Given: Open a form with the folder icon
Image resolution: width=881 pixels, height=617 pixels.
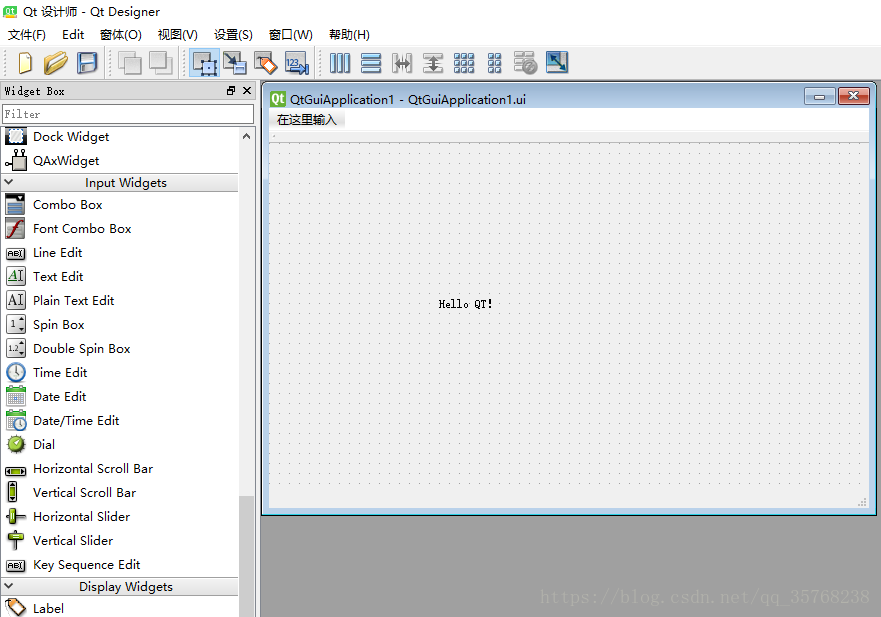Looking at the screenshot, I should (56, 63).
